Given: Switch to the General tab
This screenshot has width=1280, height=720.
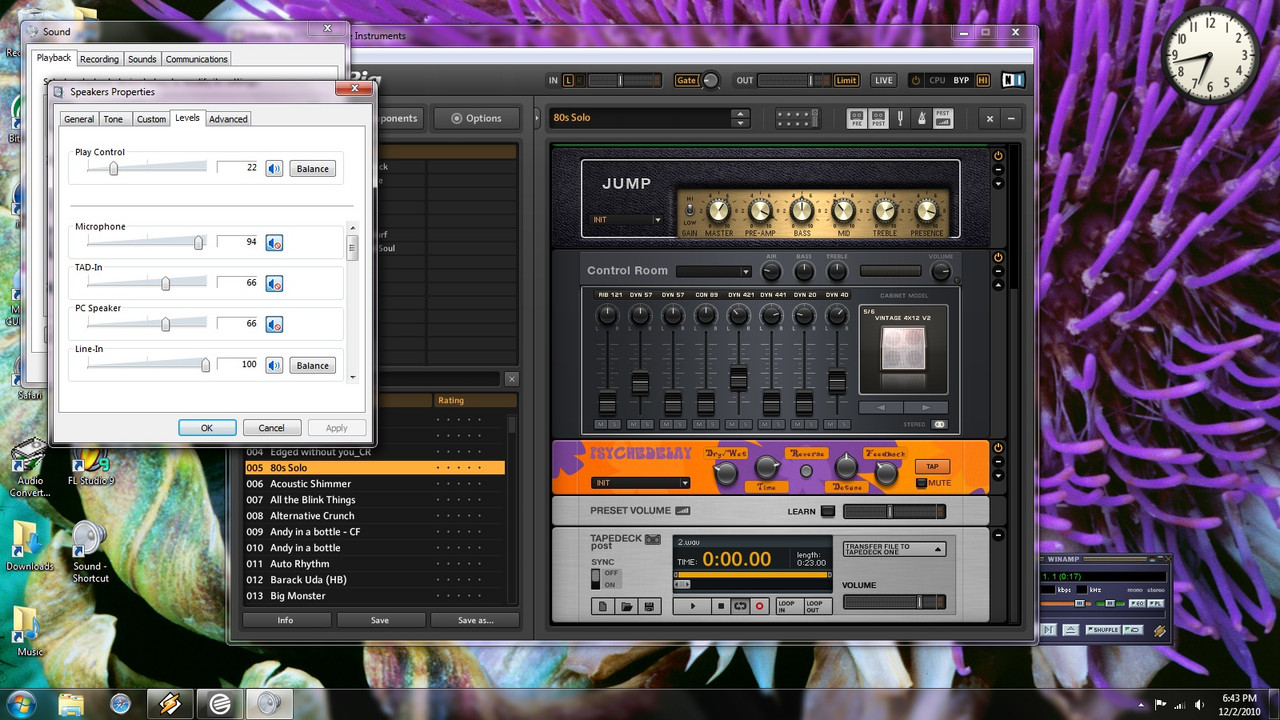Looking at the screenshot, I should pyautogui.click(x=79, y=119).
